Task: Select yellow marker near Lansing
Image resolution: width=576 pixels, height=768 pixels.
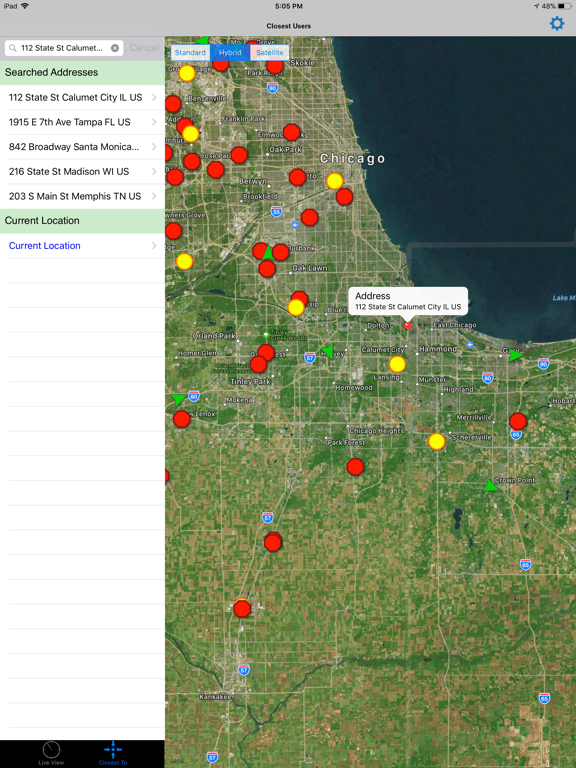Action: point(397,364)
